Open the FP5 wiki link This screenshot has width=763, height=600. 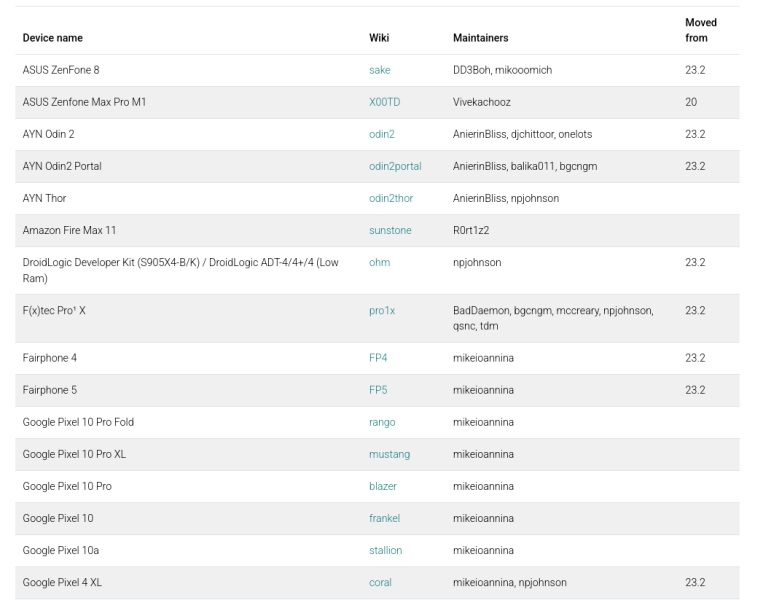[x=378, y=390]
